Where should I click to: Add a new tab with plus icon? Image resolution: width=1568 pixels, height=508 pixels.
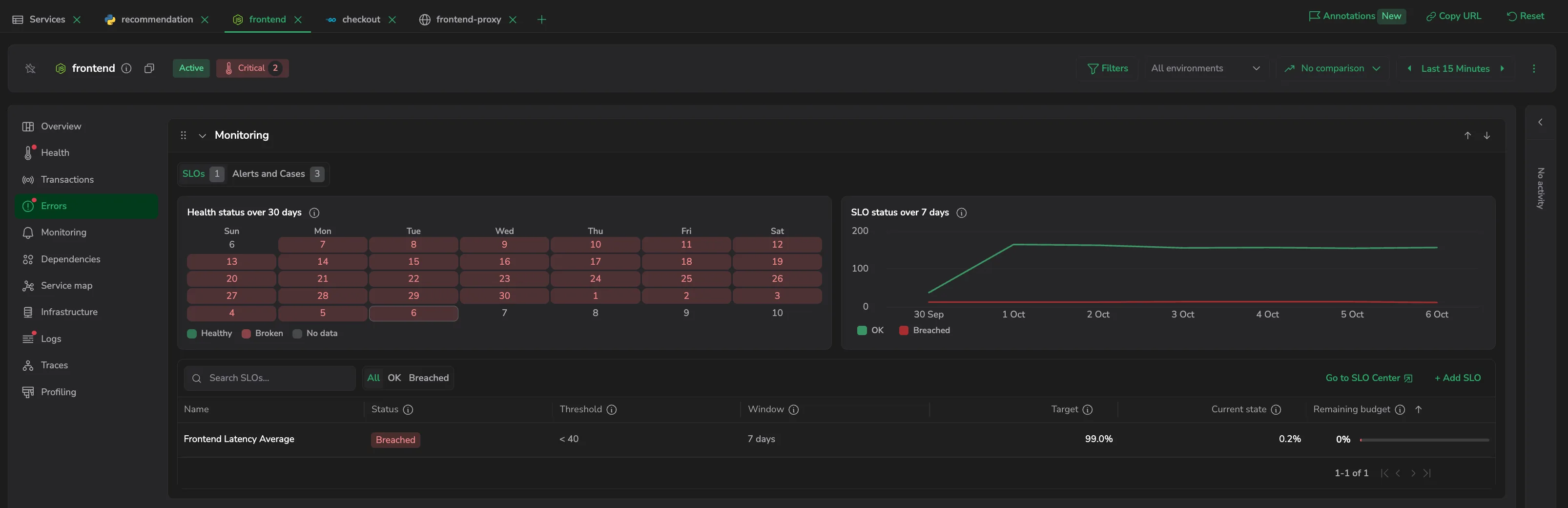(x=542, y=20)
